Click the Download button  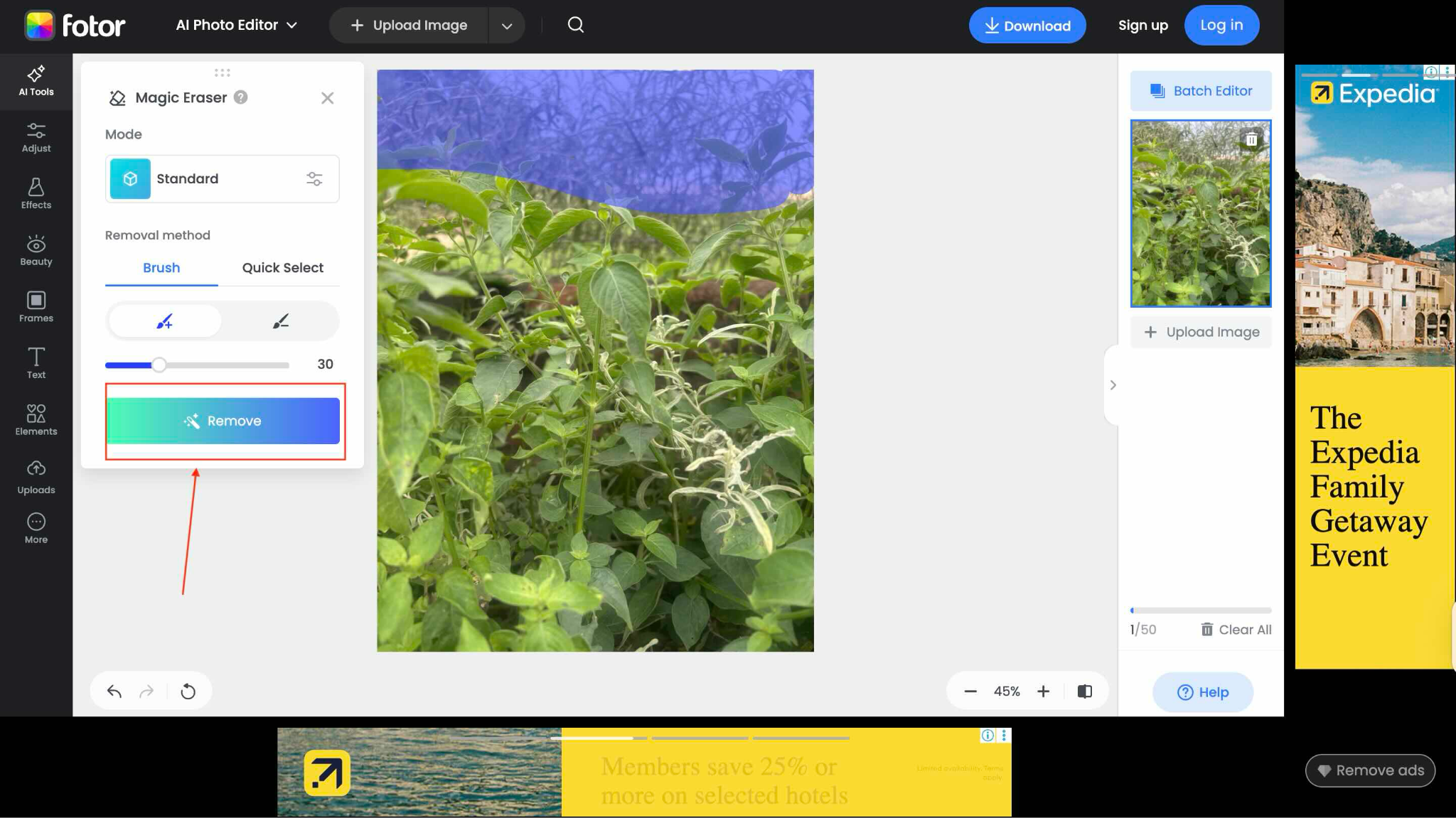tap(1027, 26)
